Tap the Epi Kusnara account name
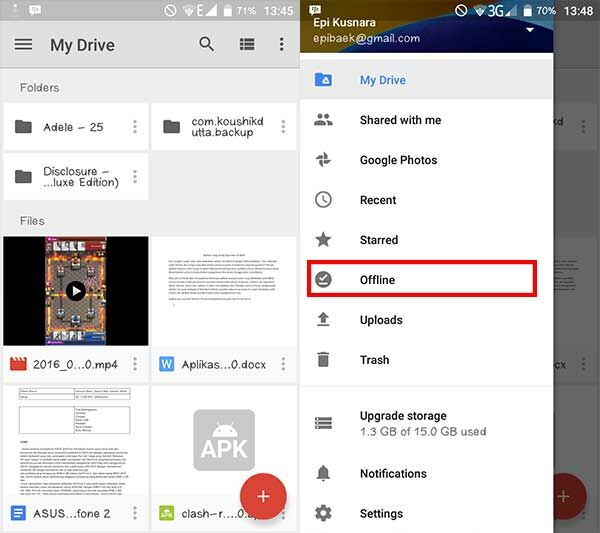The width and height of the screenshot is (600, 533). pyautogui.click(x=344, y=22)
